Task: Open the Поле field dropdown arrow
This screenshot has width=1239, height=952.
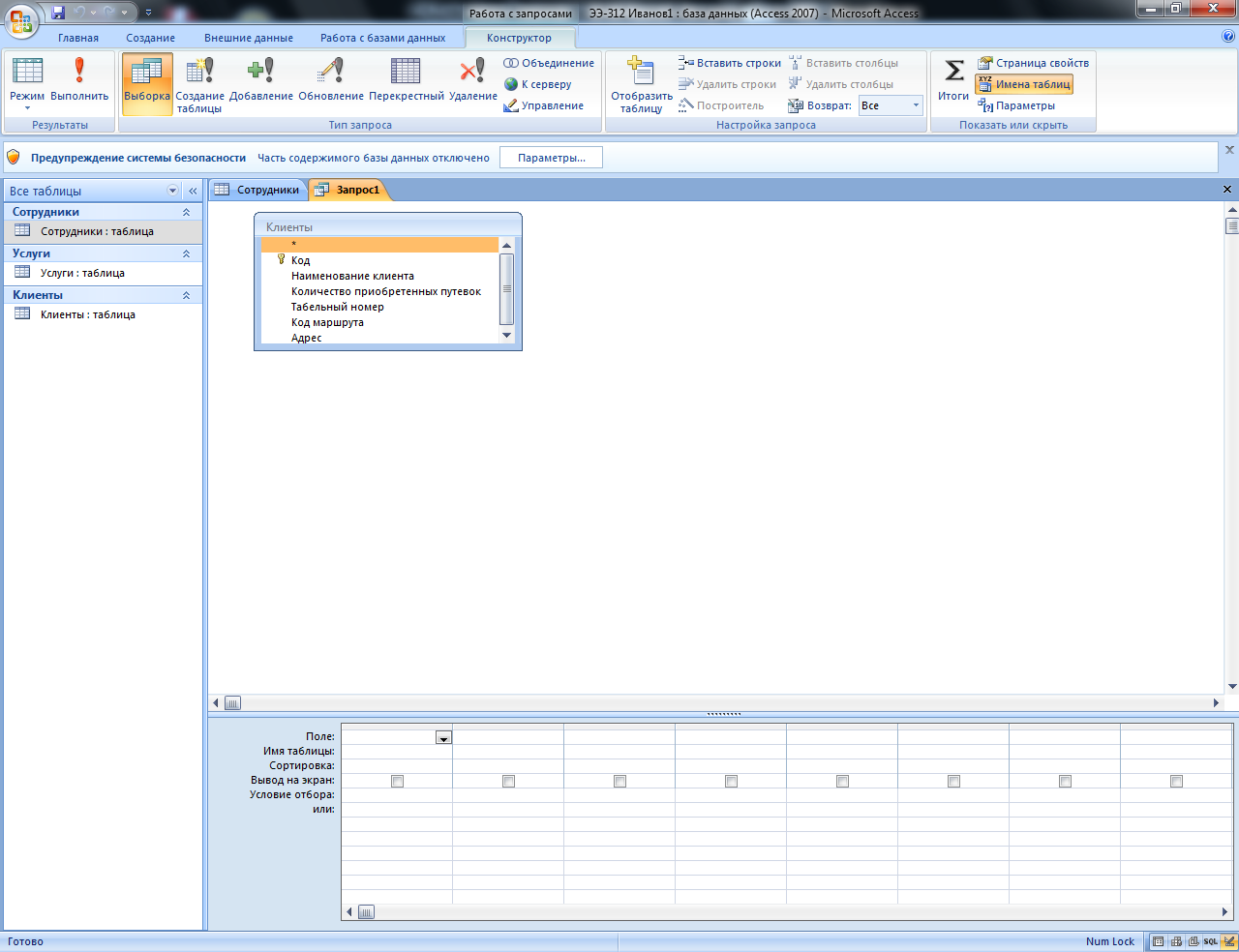Action: click(443, 737)
